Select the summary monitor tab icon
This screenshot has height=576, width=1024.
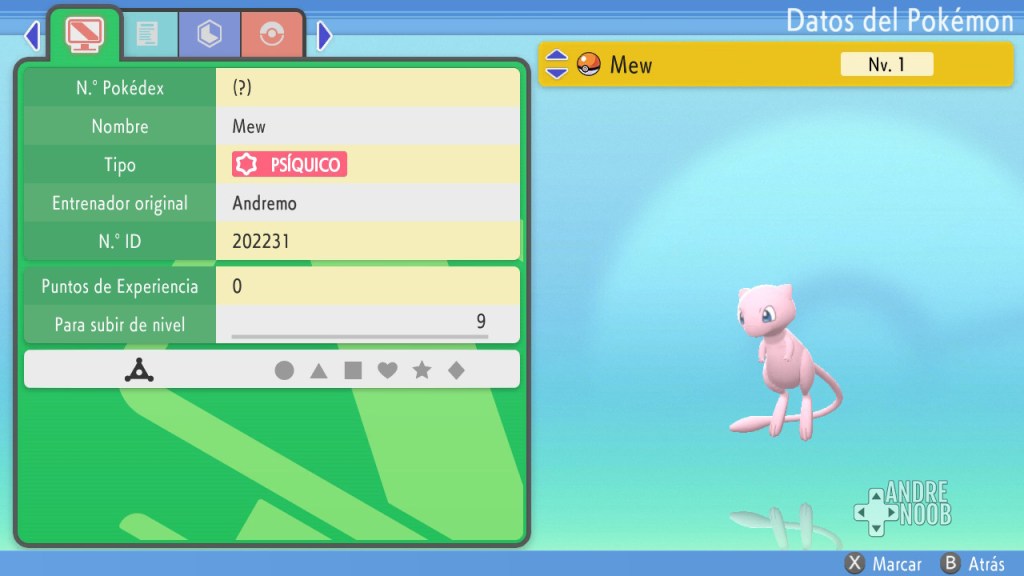(x=85, y=35)
